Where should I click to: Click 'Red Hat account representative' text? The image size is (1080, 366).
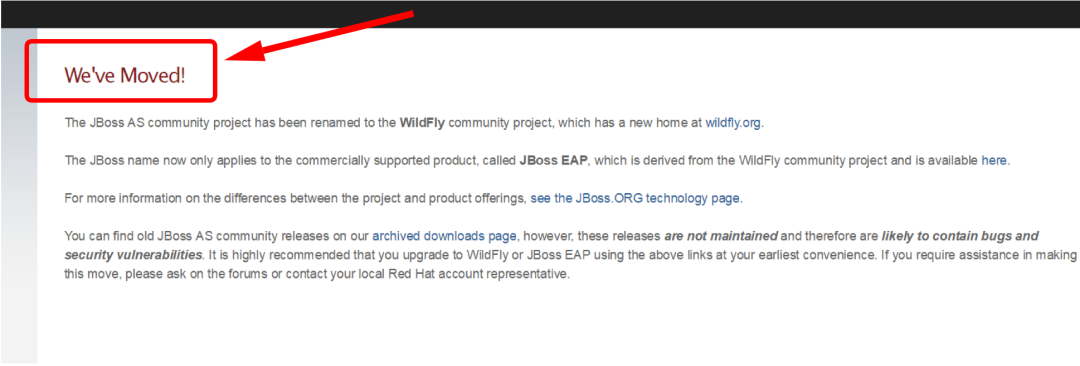click(478, 274)
